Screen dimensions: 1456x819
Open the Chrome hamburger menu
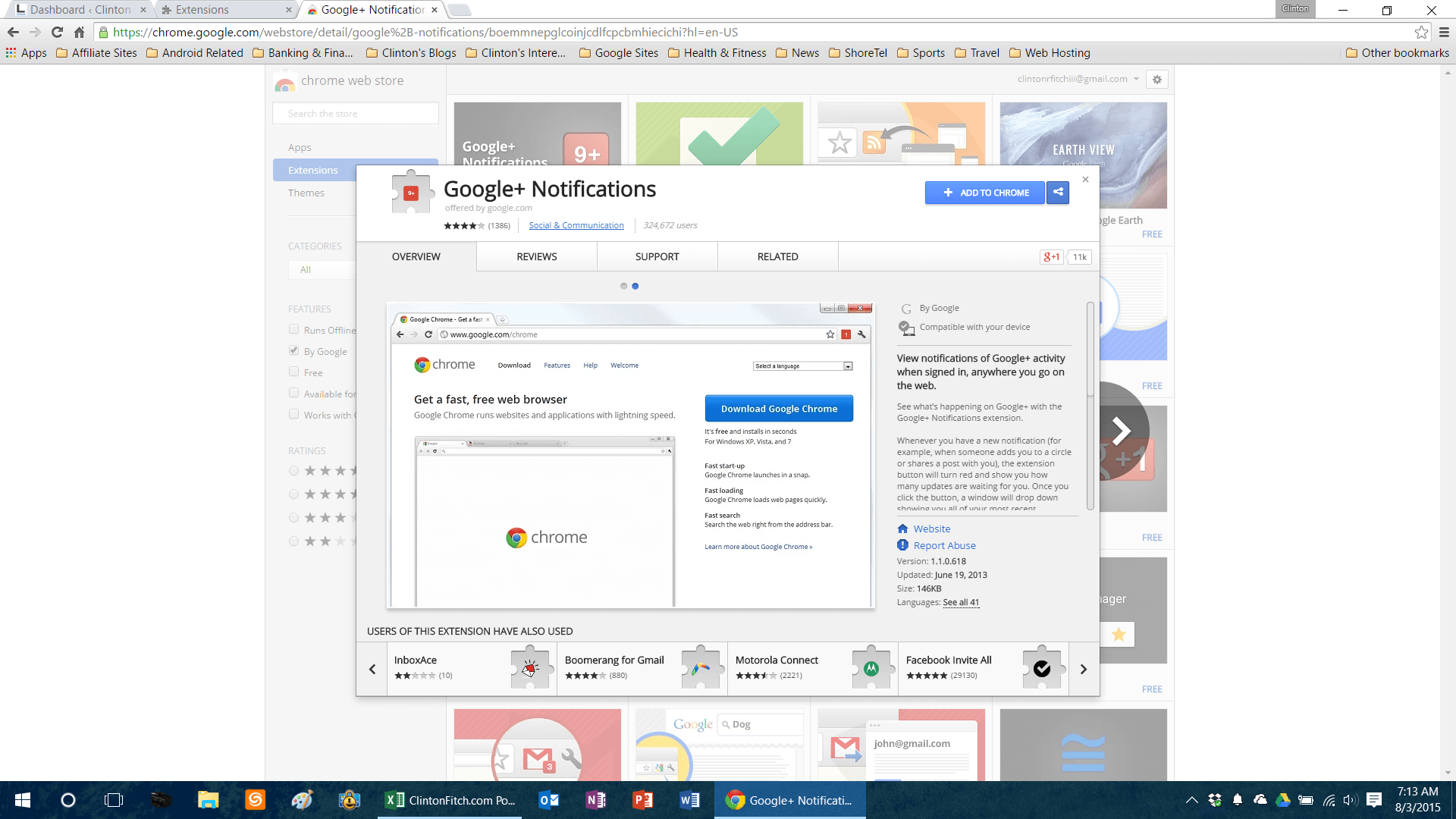[x=1444, y=32]
